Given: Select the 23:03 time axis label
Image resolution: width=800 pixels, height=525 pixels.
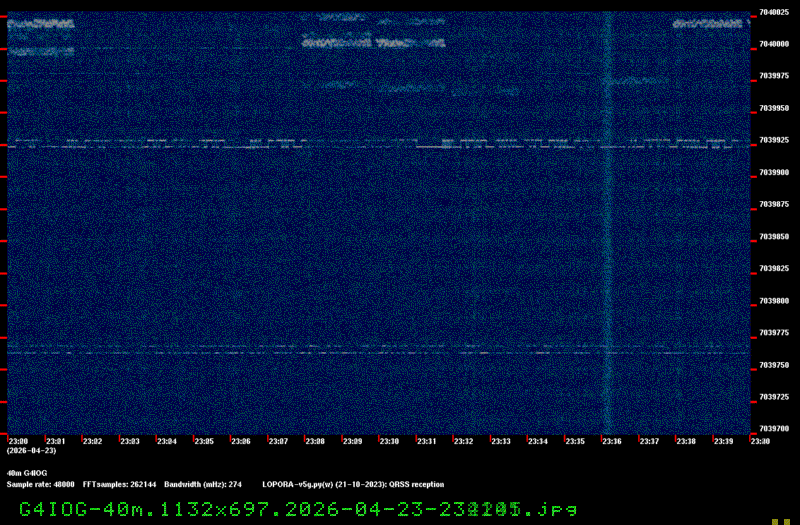Looking at the screenshot, I should point(130,441).
